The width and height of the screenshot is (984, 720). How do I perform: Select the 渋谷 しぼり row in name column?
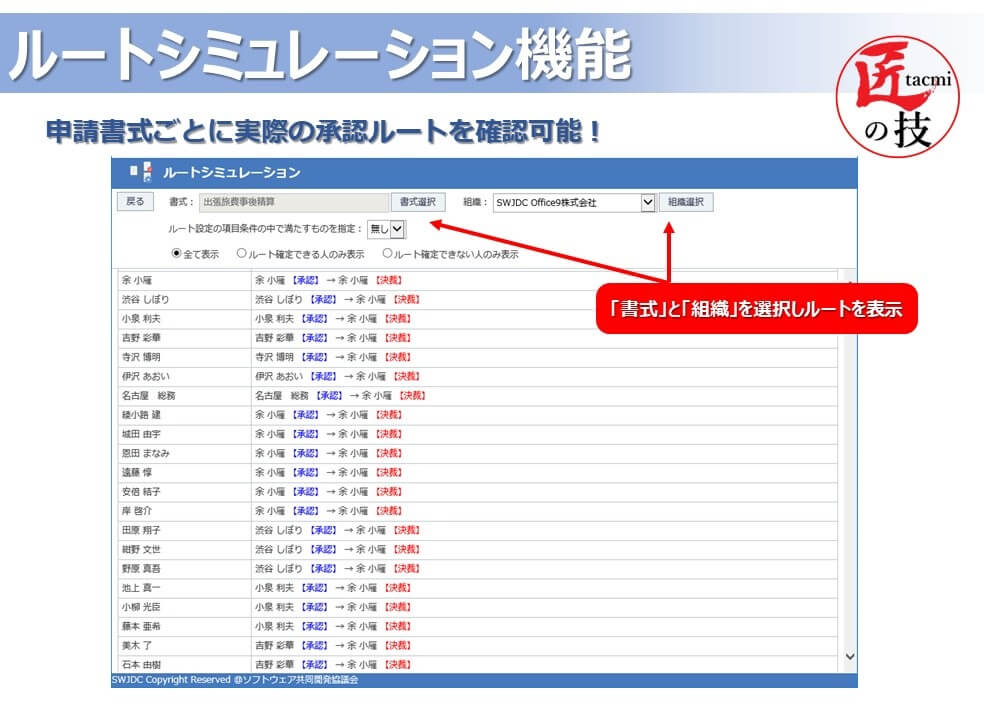click(x=146, y=299)
